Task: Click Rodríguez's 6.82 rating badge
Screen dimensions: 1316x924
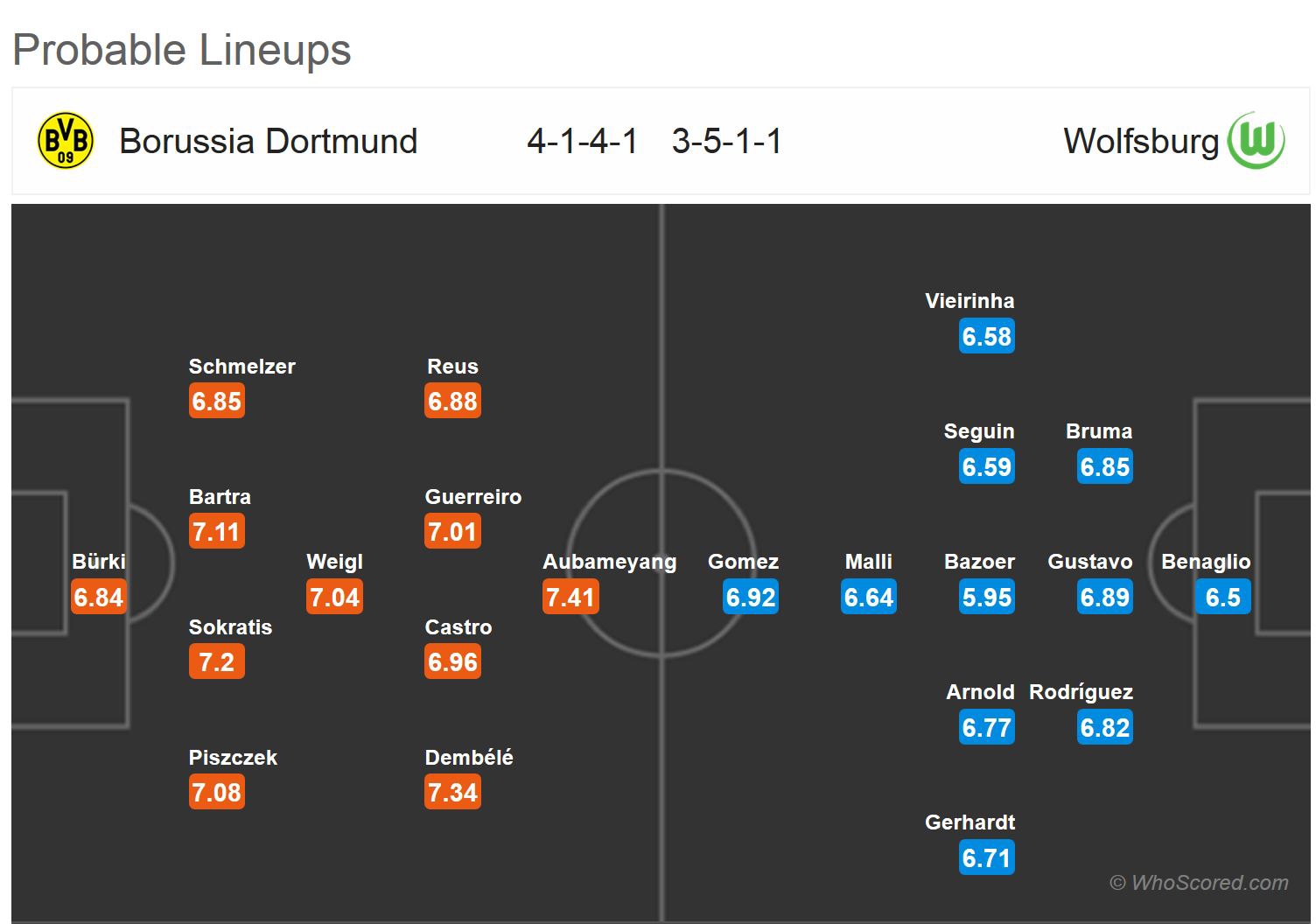Action: pos(1104,728)
